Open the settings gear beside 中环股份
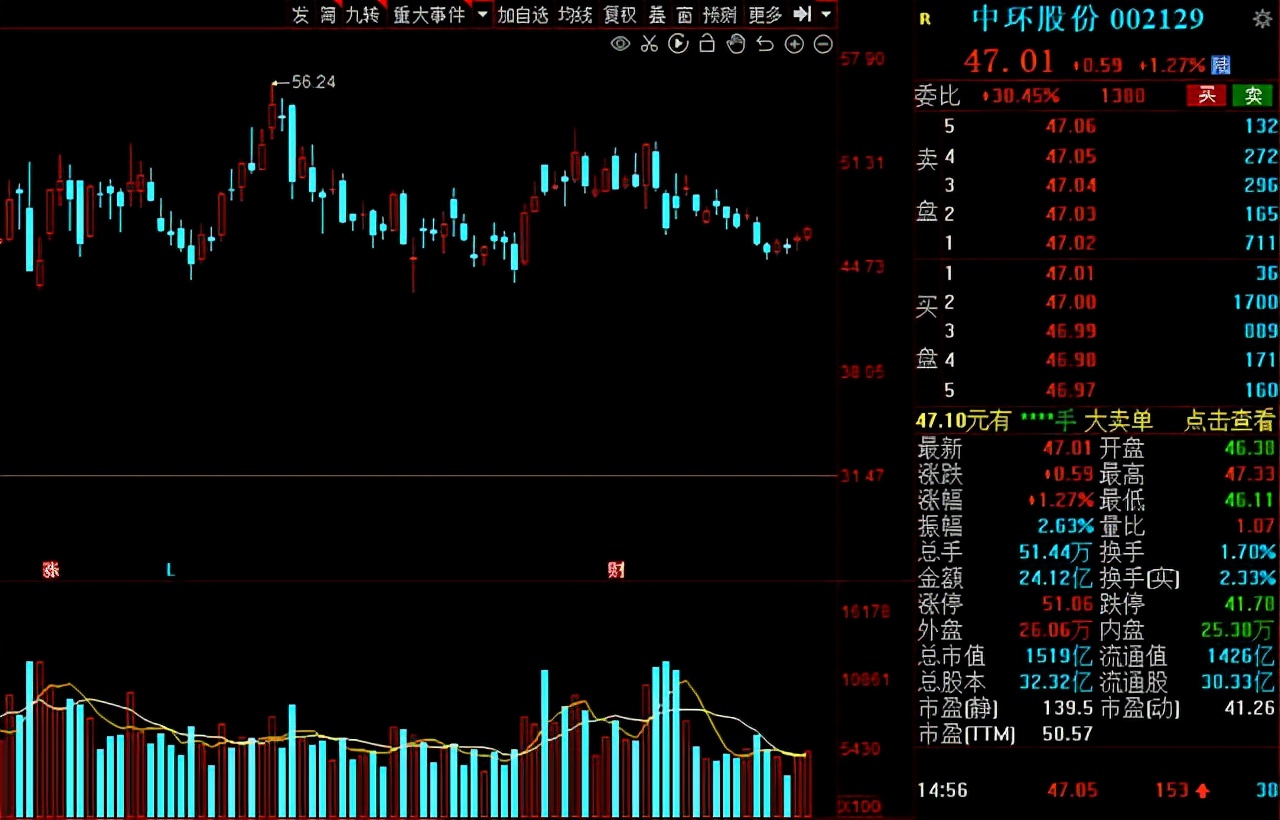This screenshot has width=1280, height=820. pyautogui.click(x=1261, y=18)
